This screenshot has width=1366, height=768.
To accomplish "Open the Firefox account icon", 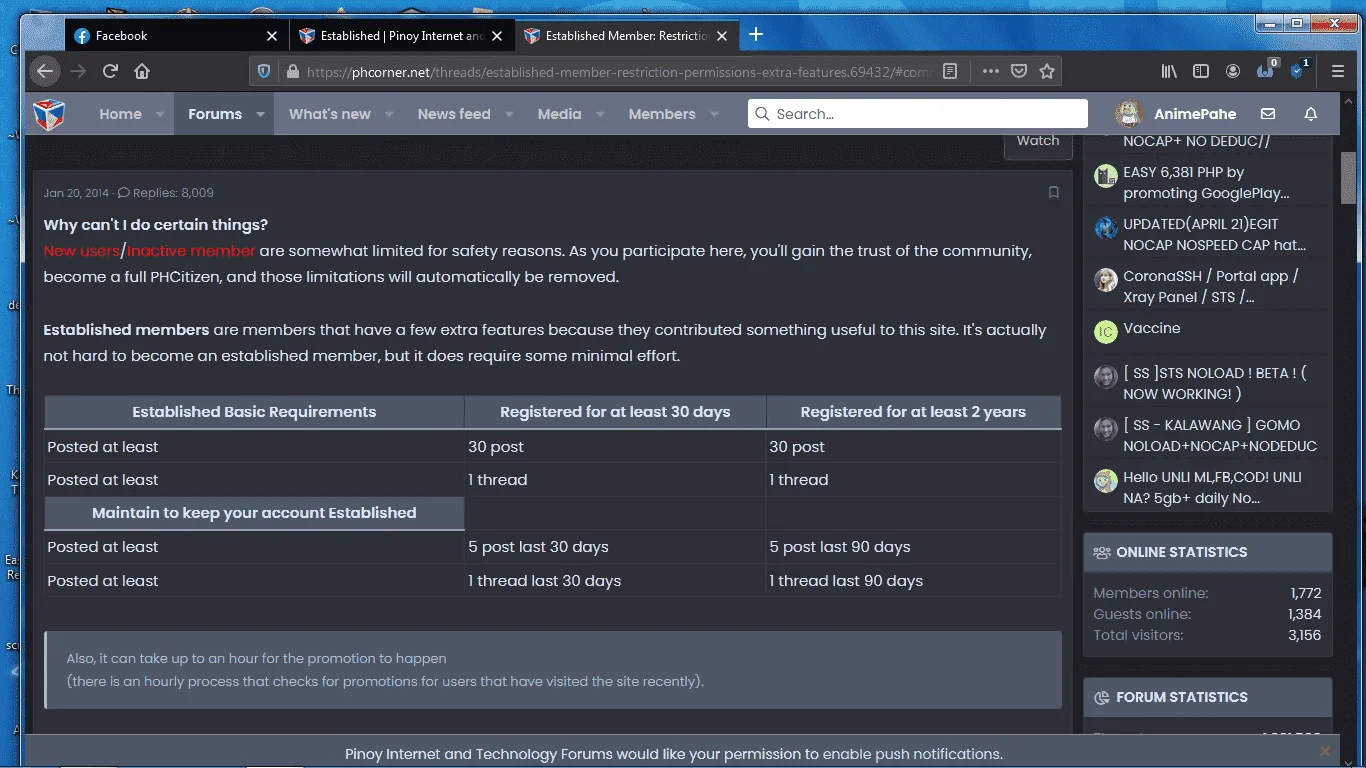I will click(x=1233, y=71).
